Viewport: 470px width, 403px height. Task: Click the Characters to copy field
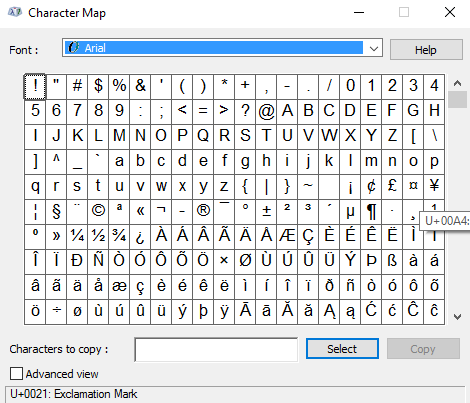(216, 349)
